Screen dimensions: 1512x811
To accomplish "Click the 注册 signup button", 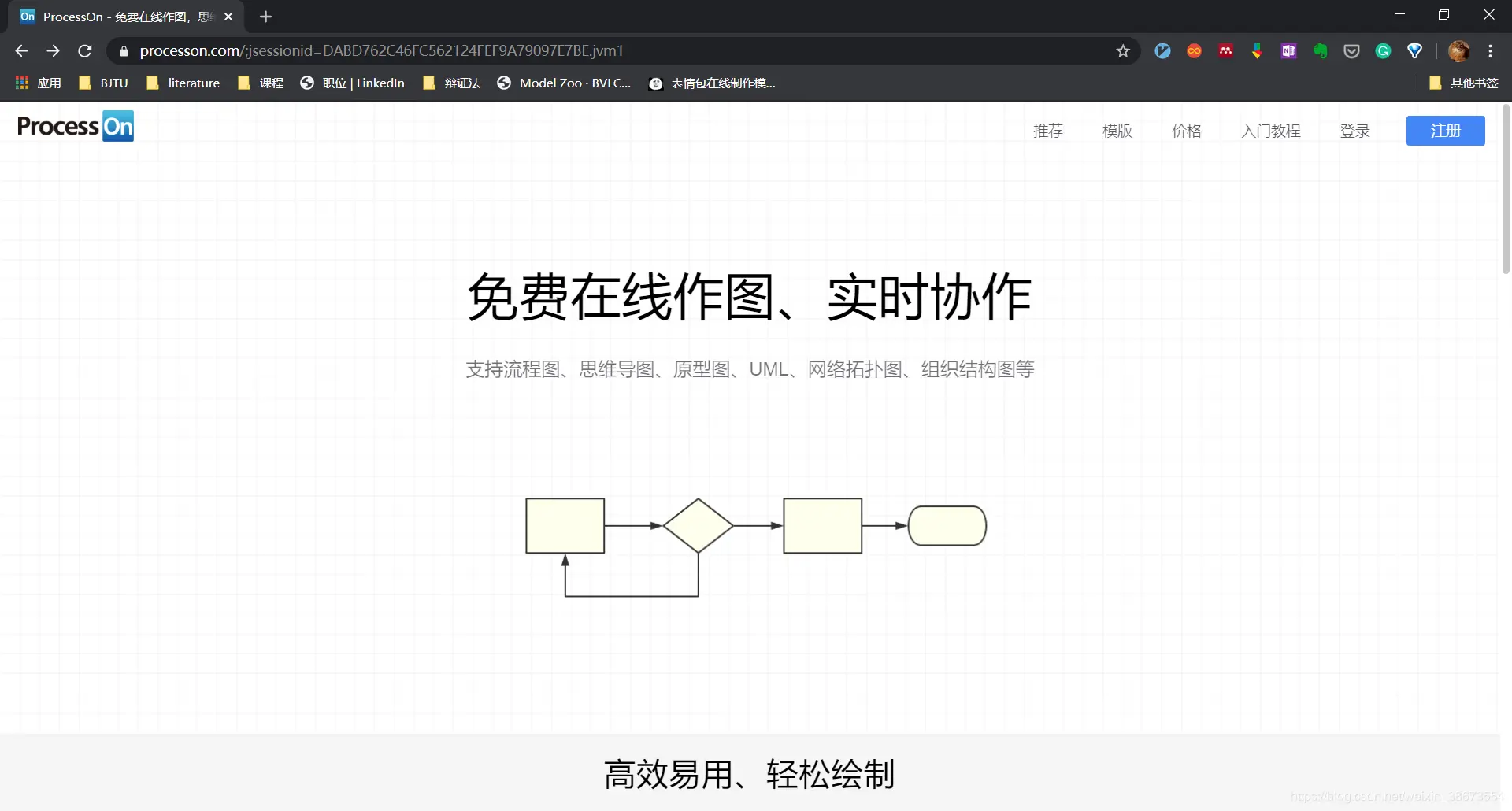I will tap(1445, 131).
